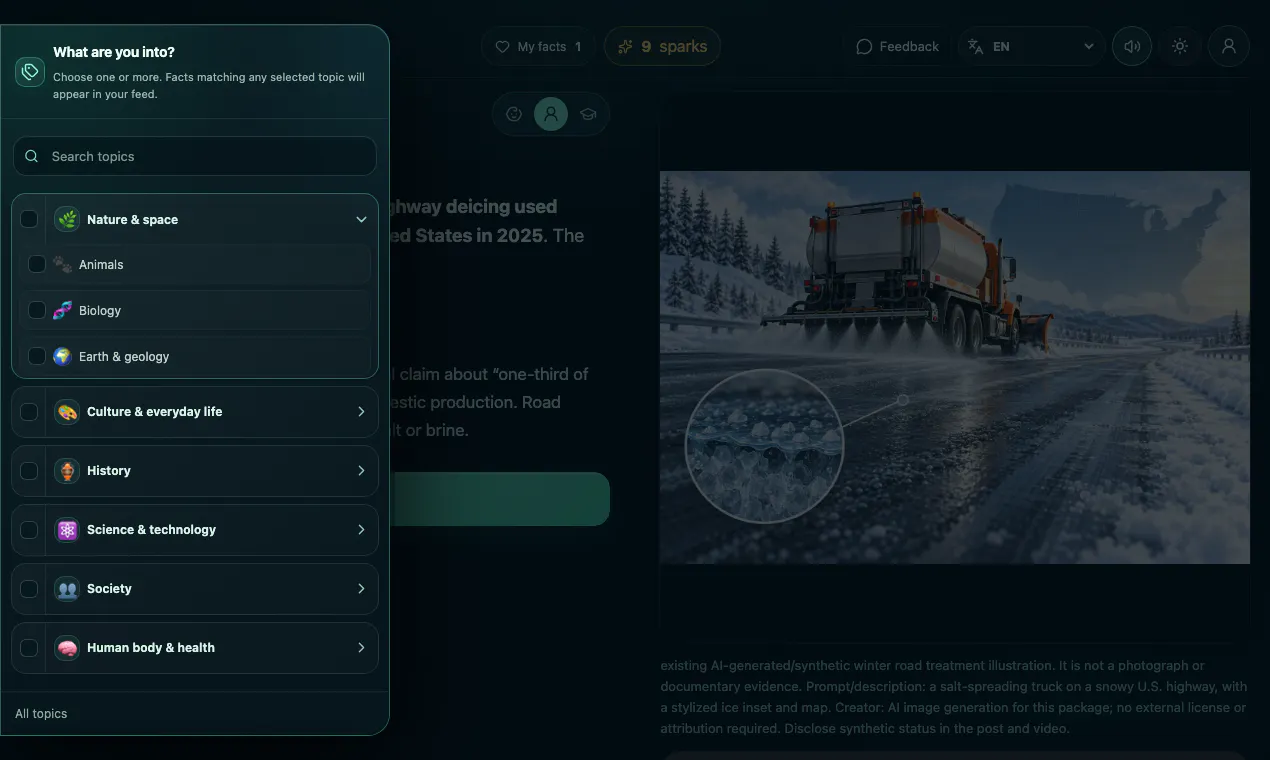Toggle sound with the speaker icon

1132,47
